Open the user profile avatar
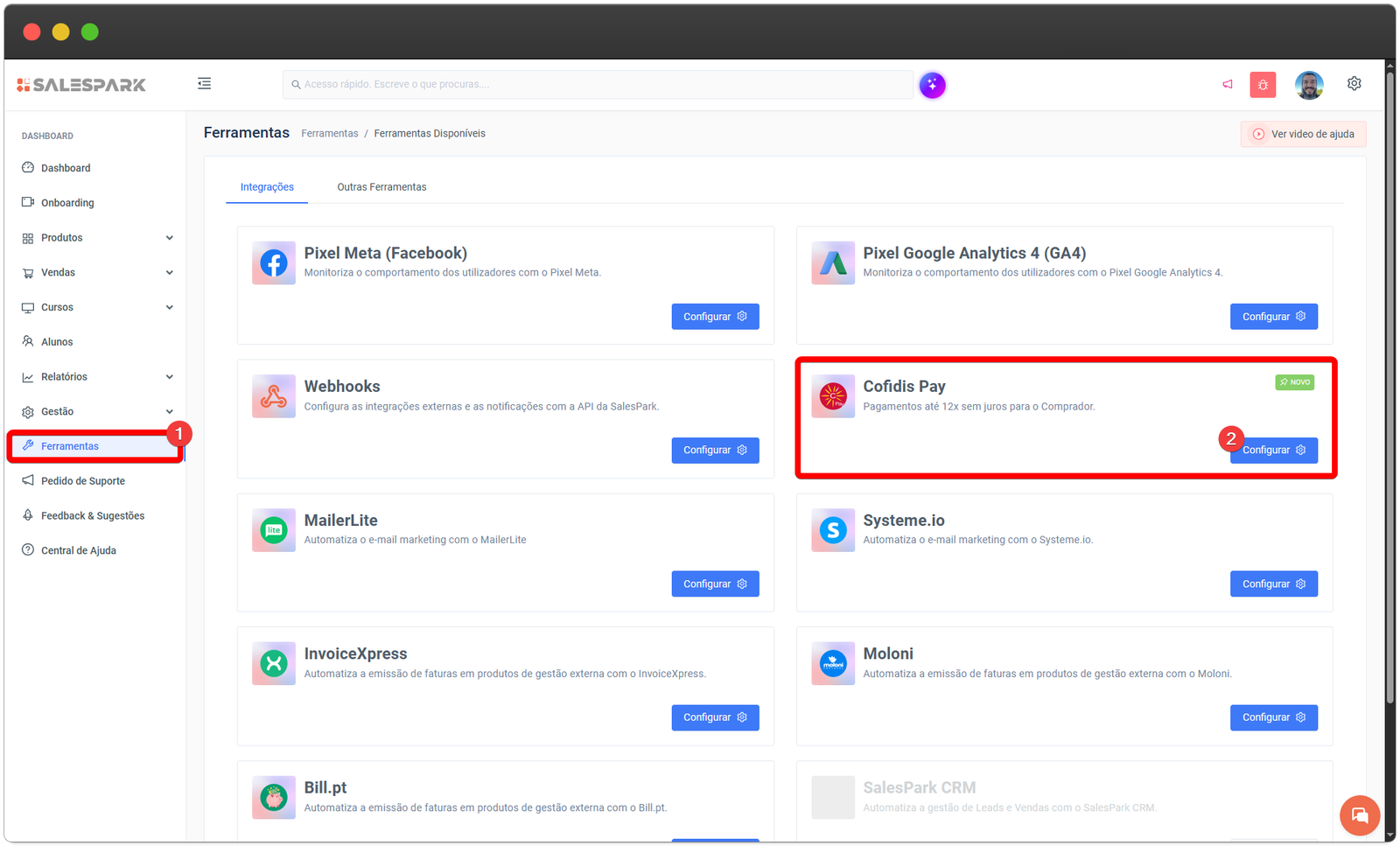1400x846 pixels. click(x=1309, y=85)
